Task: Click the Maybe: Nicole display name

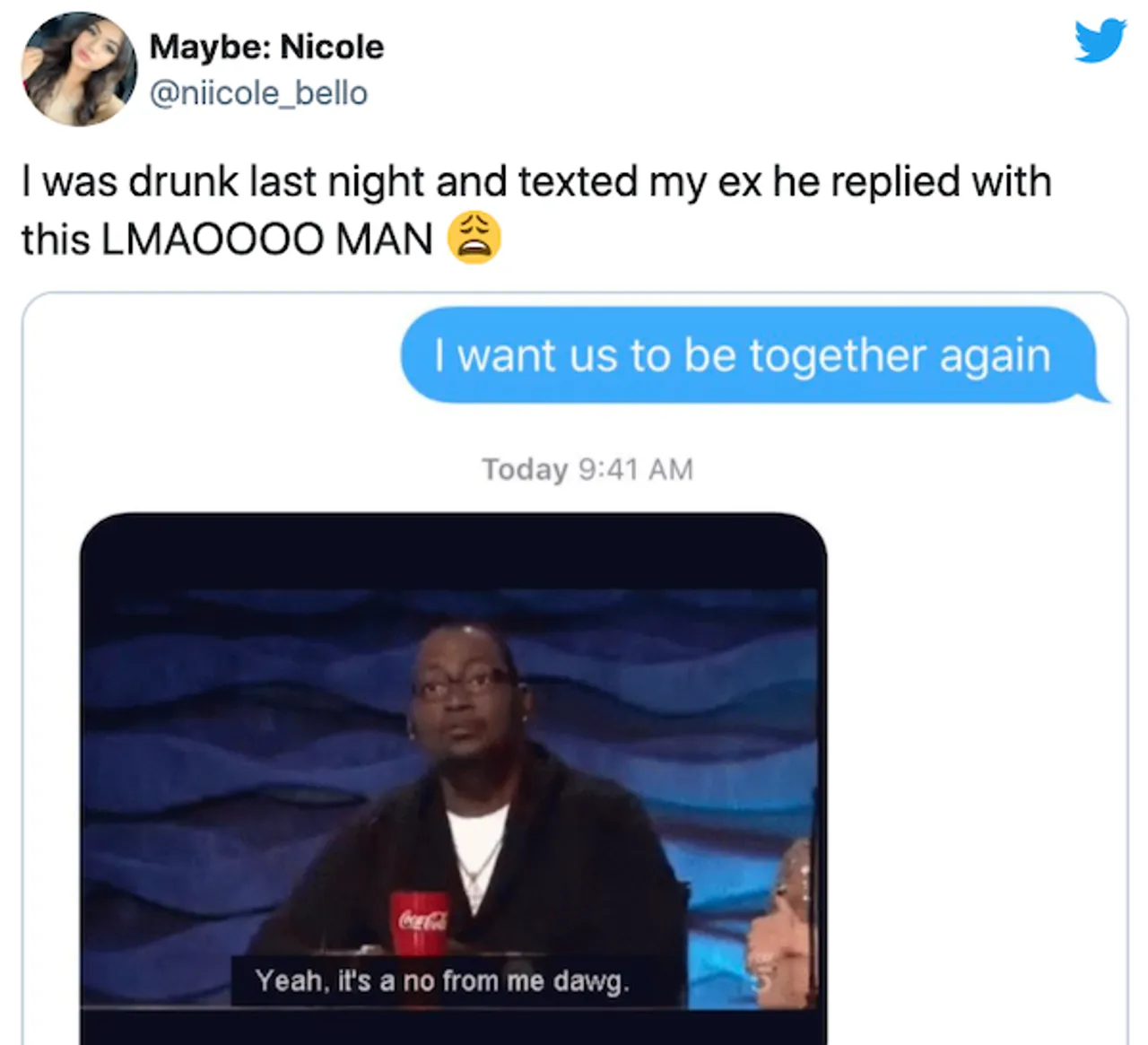Action: coord(266,47)
